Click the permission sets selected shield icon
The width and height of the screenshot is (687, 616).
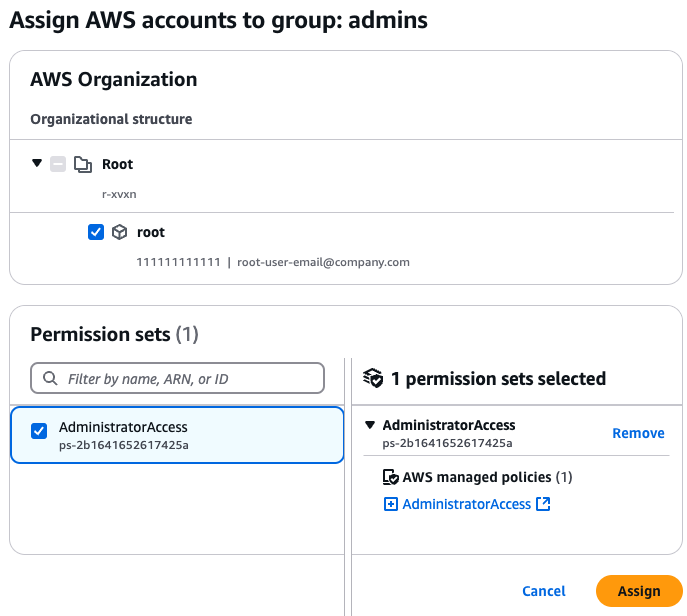[x=373, y=379]
